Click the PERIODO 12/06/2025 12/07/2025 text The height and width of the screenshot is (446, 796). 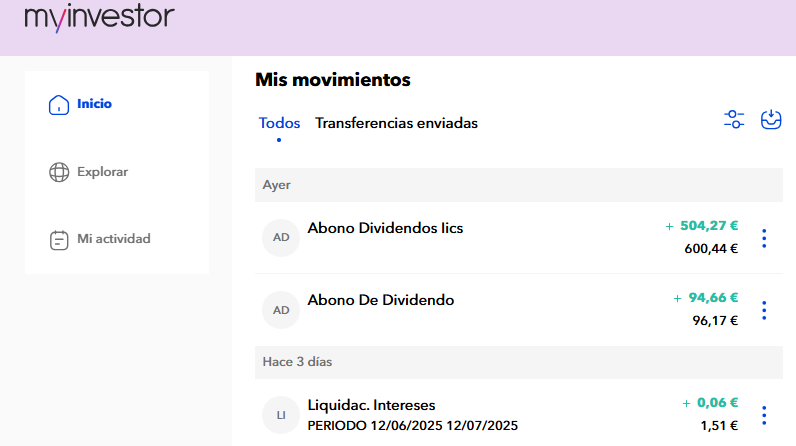(x=413, y=426)
